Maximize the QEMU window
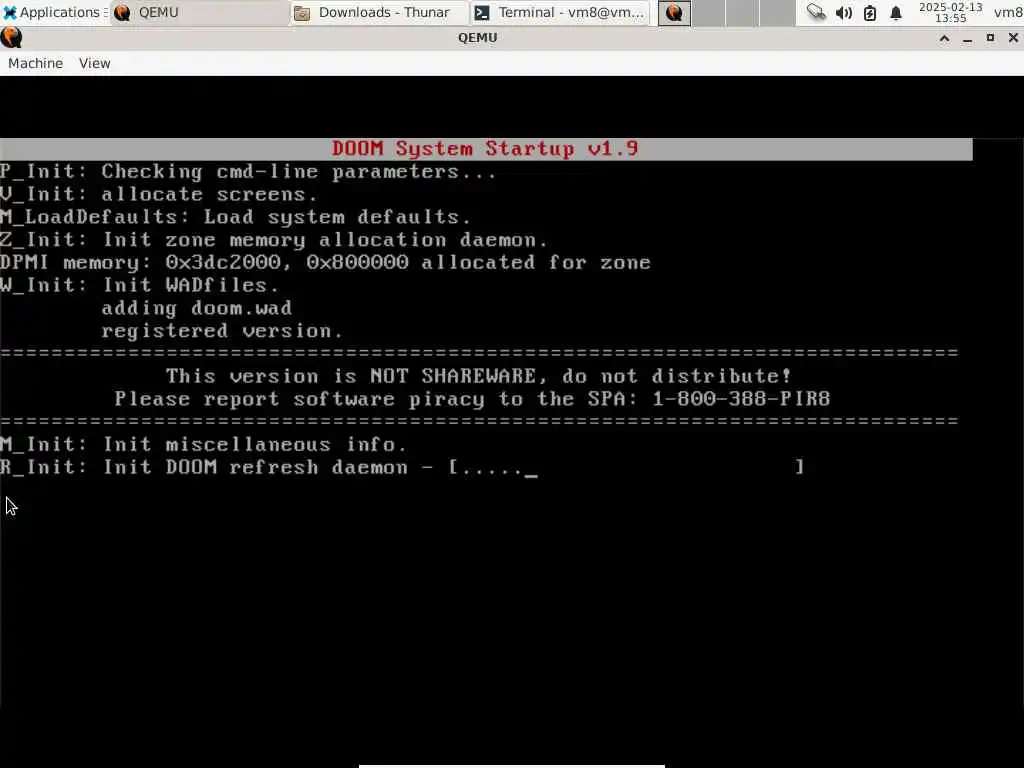This screenshot has height=768, width=1024. pos(990,39)
